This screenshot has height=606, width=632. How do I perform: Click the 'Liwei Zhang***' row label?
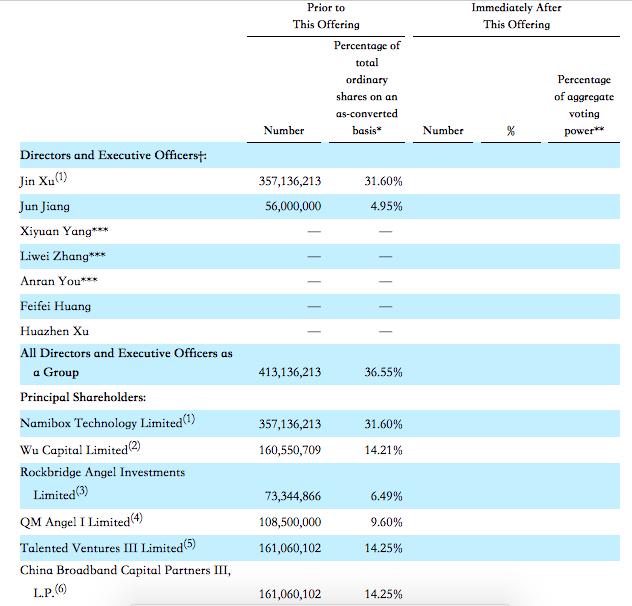click(x=63, y=256)
